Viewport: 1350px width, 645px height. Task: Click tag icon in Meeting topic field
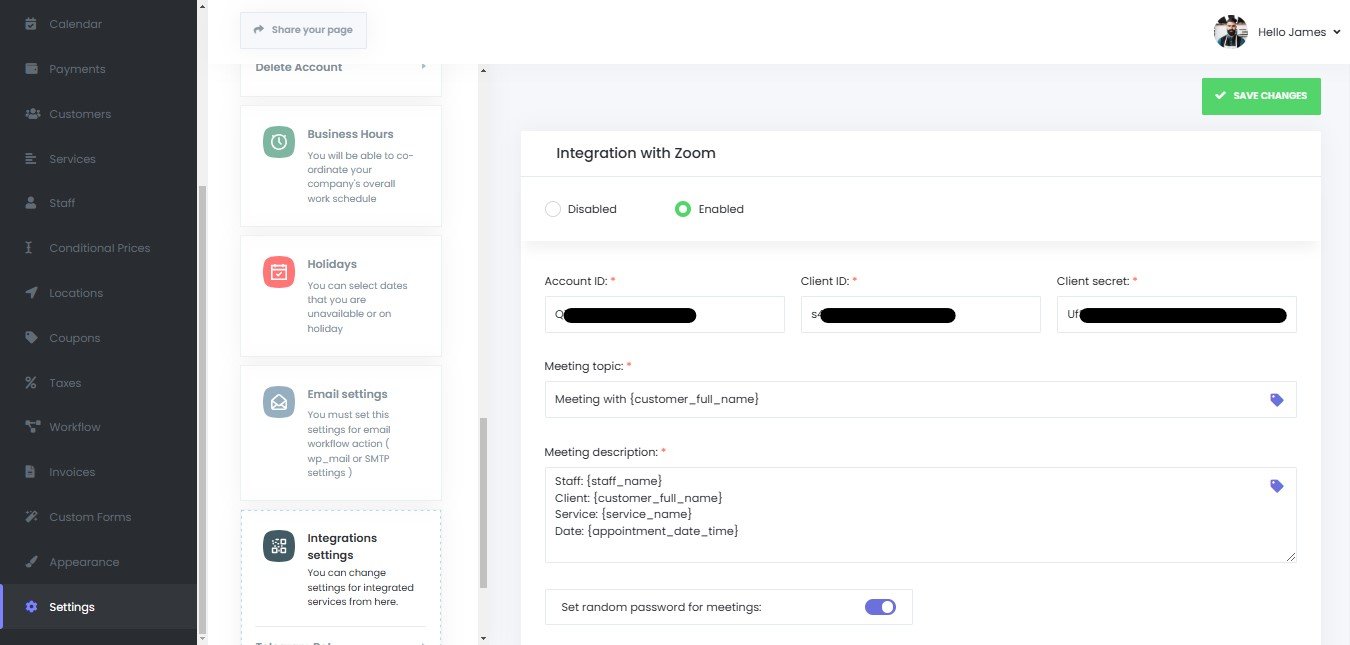pyautogui.click(x=1276, y=400)
